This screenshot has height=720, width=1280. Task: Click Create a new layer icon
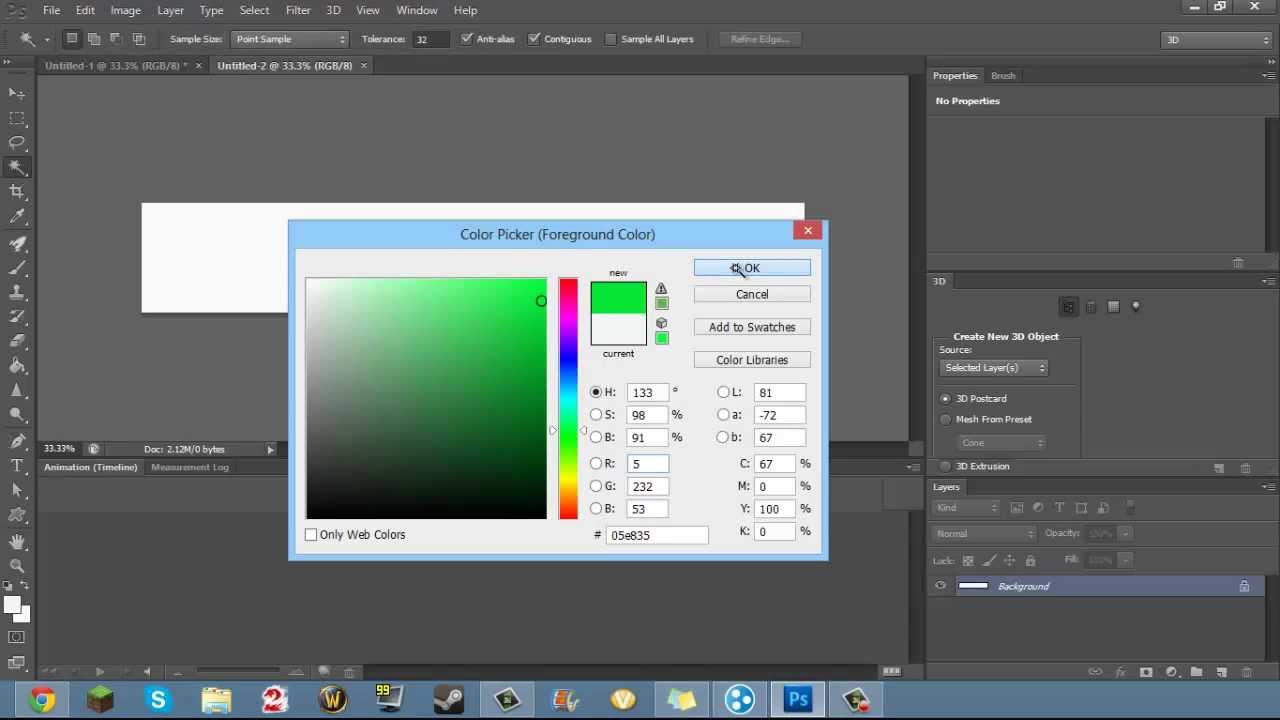pos(1222,672)
